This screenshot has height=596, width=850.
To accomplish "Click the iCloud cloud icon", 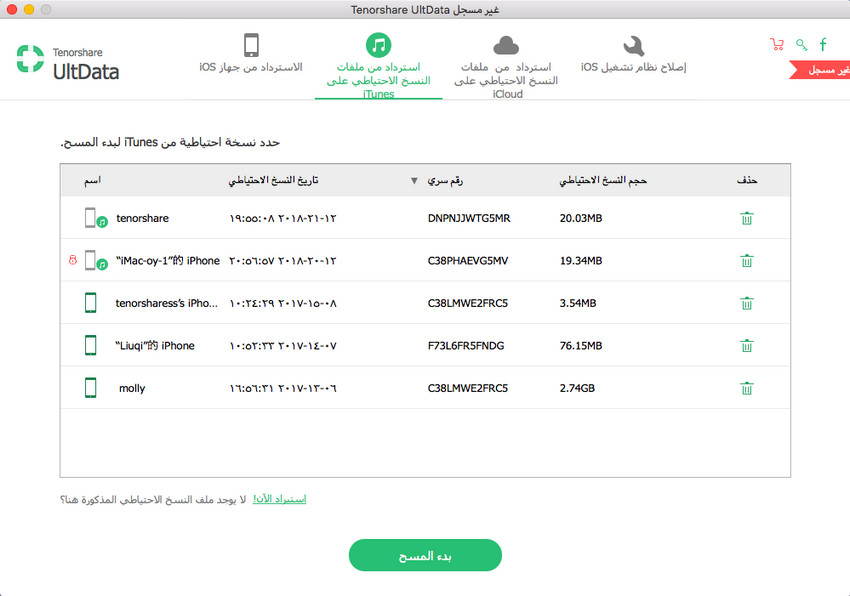I will click(x=506, y=46).
